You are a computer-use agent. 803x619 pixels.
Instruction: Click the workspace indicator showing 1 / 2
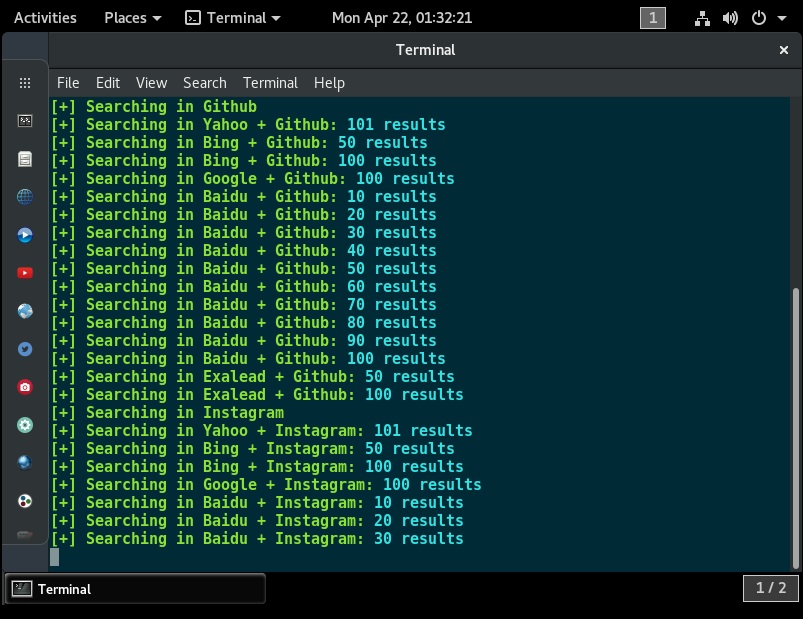(x=770, y=588)
